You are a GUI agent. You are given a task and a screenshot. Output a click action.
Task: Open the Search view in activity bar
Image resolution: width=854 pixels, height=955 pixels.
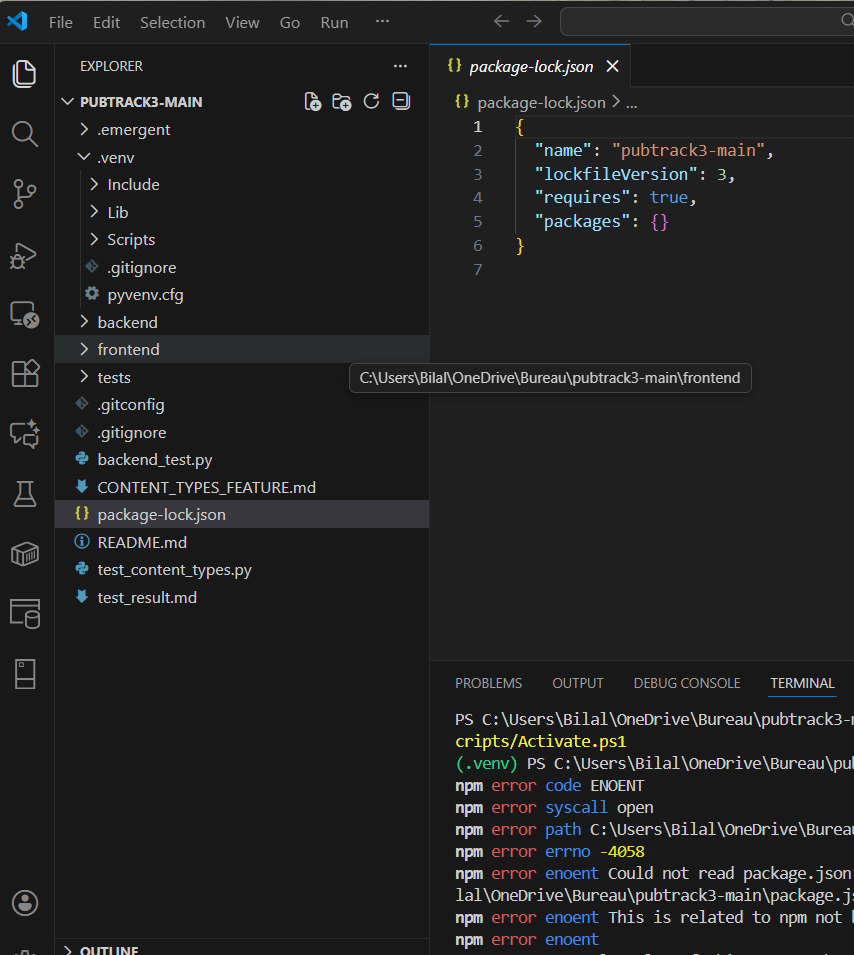[25, 134]
